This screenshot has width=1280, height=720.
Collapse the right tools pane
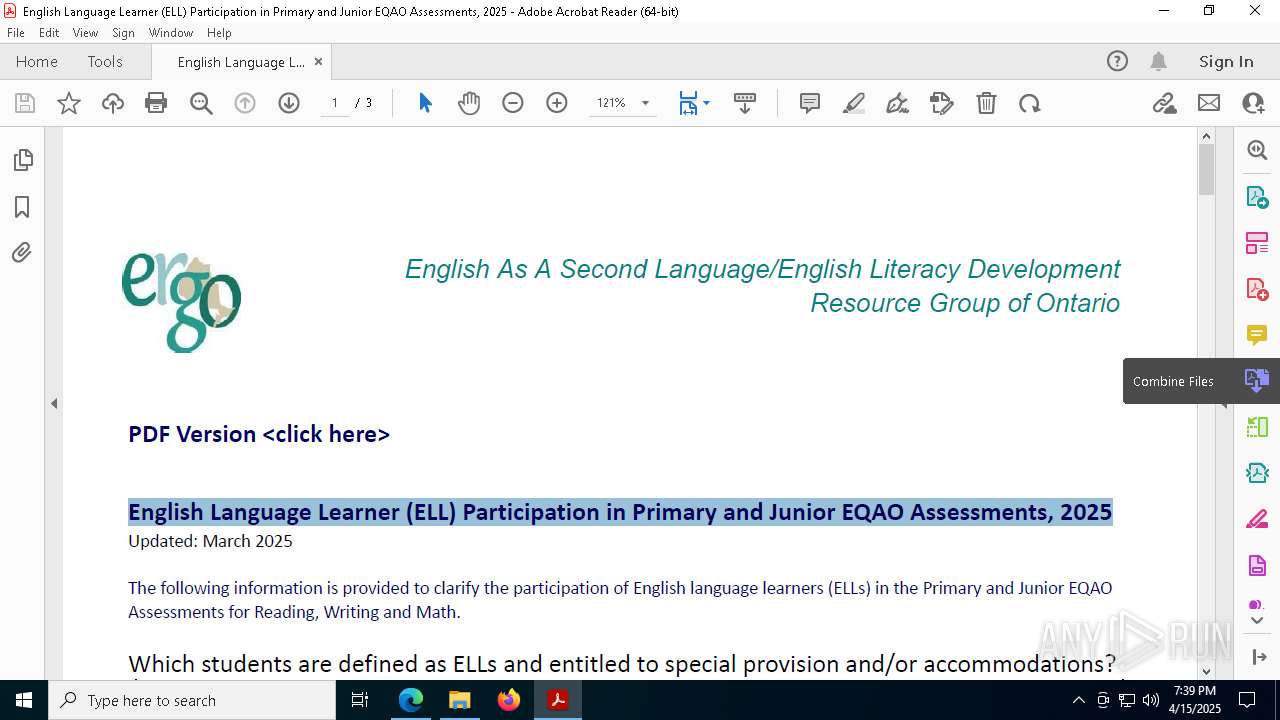point(1258,656)
